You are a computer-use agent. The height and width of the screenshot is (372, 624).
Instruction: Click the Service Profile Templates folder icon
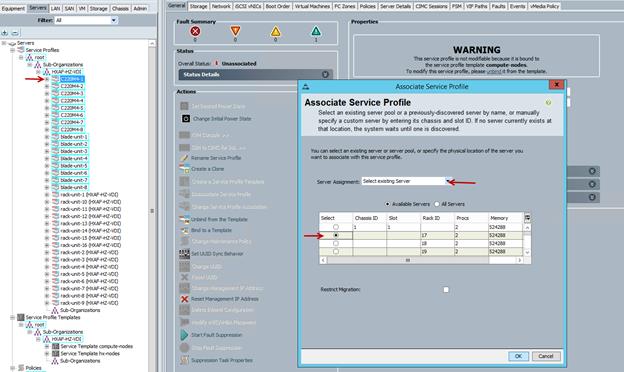tap(21, 317)
